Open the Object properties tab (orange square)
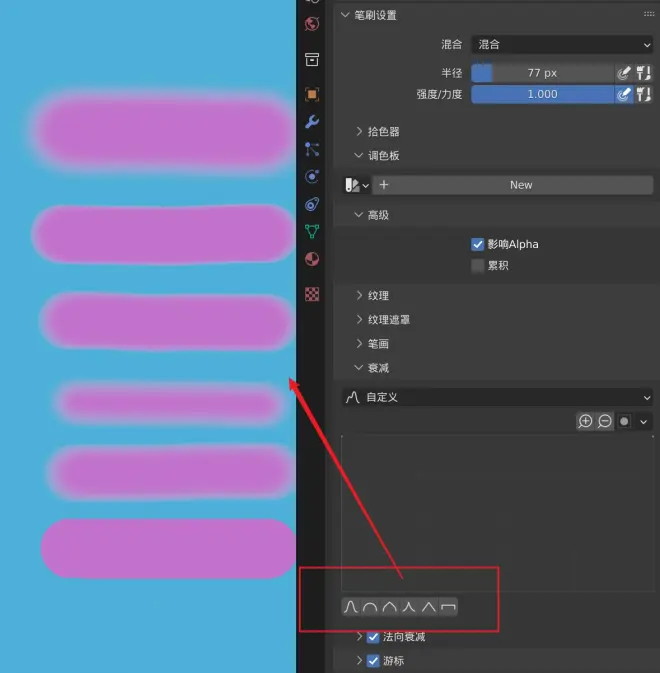This screenshot has height=673, width=660. [312, 94]
